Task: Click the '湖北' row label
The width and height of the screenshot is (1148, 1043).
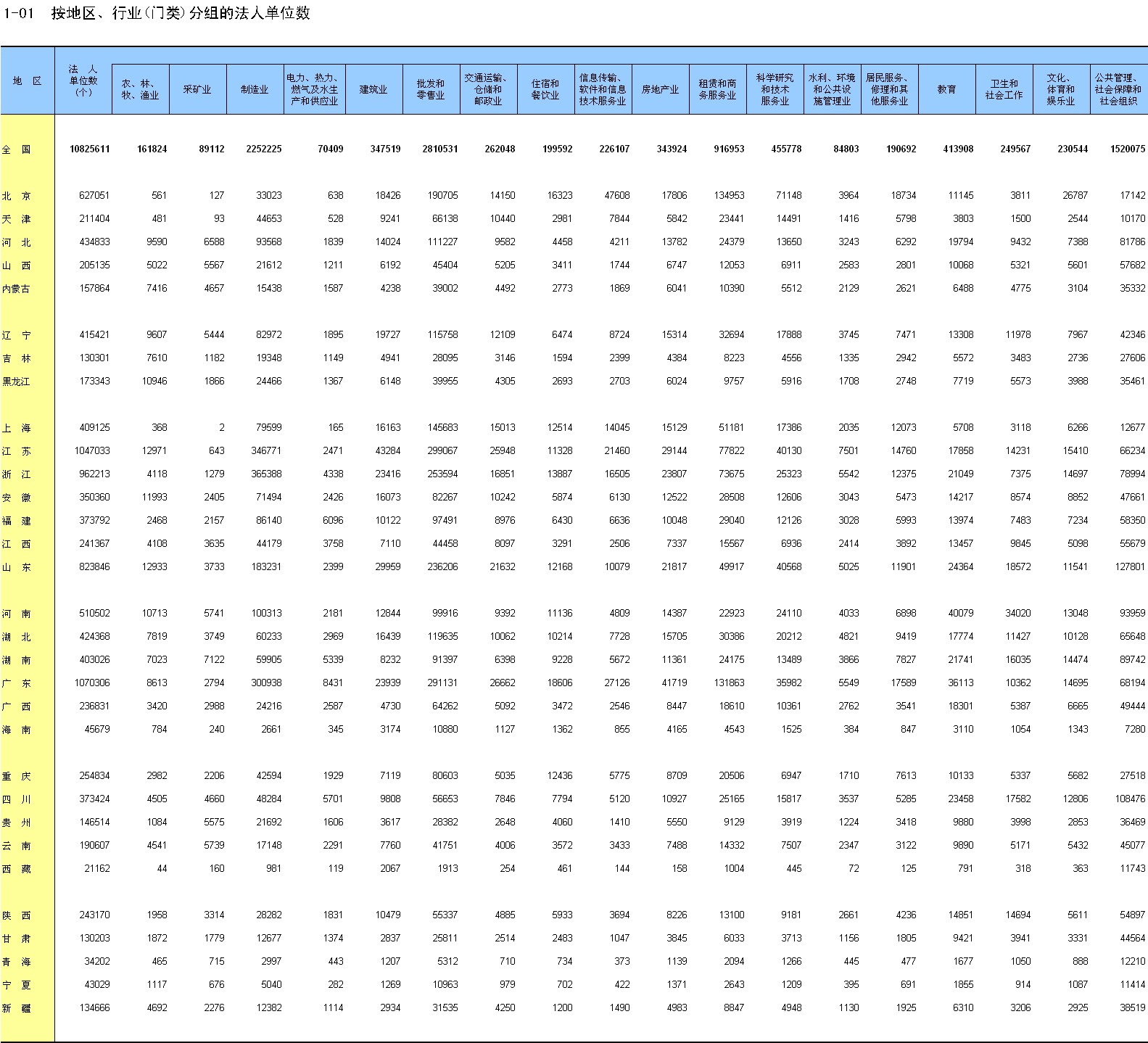Action: (16, 637)
